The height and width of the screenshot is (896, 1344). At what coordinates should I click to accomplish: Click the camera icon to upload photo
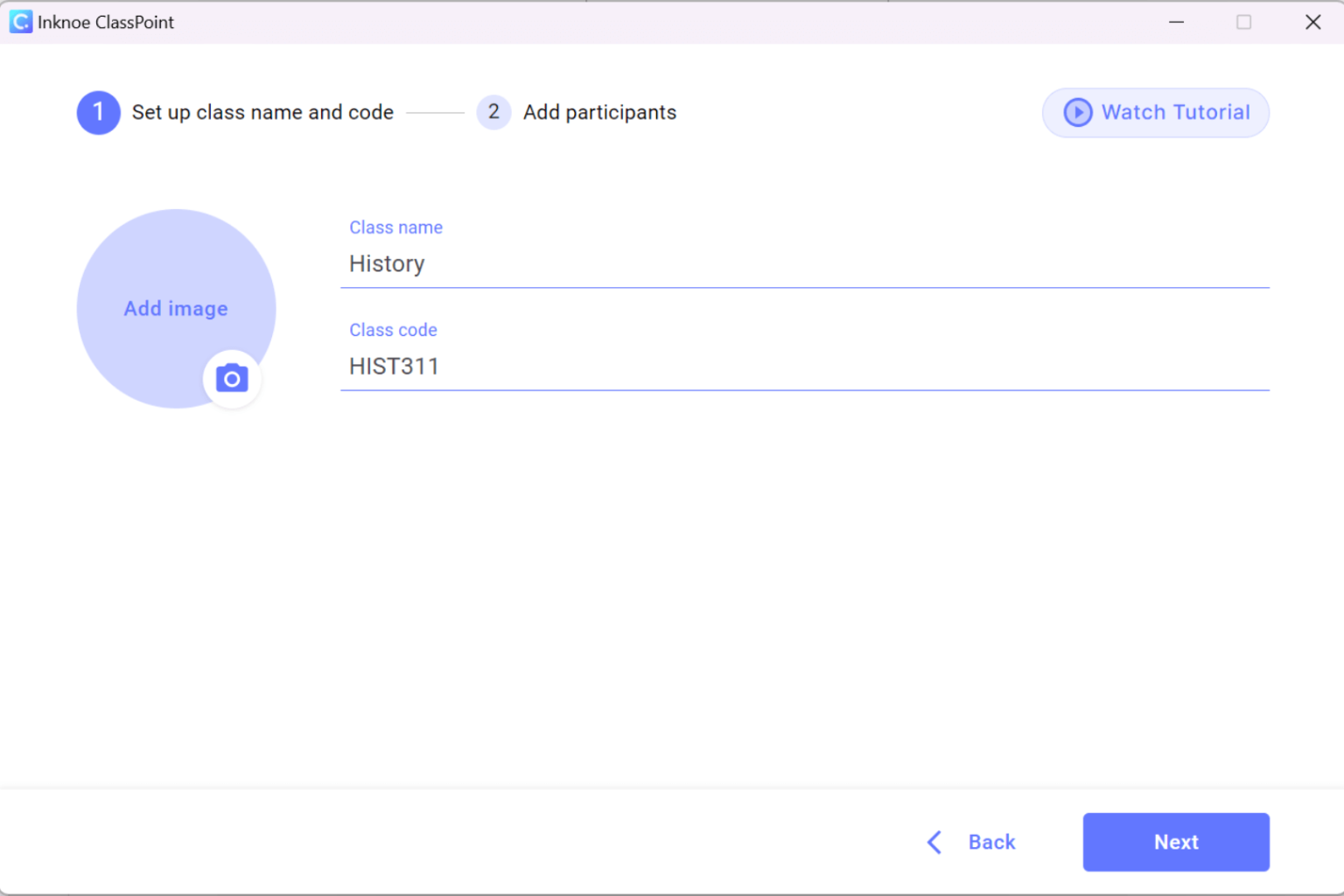click(x=231, y=379)
